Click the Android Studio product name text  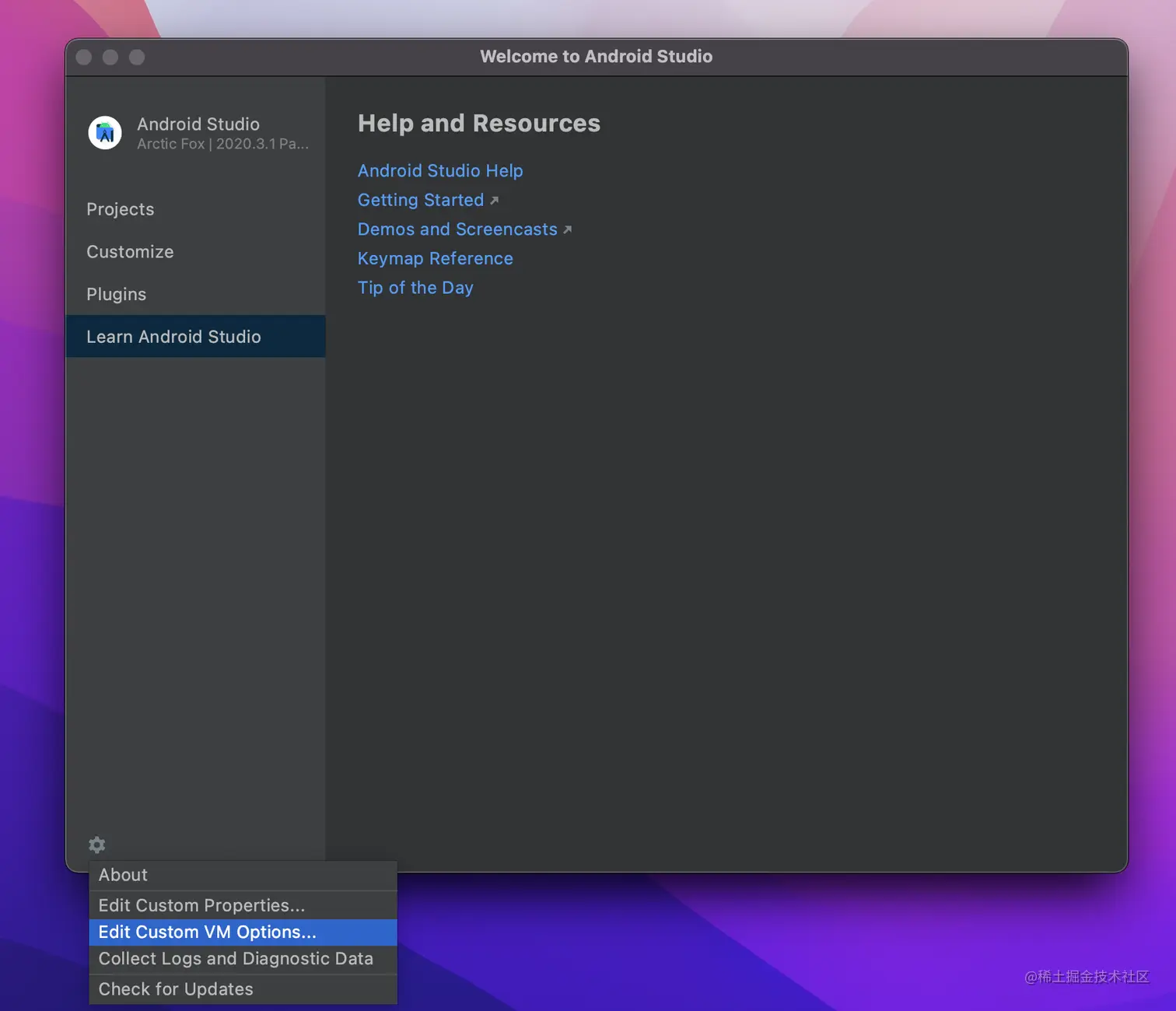coord(198,124)
